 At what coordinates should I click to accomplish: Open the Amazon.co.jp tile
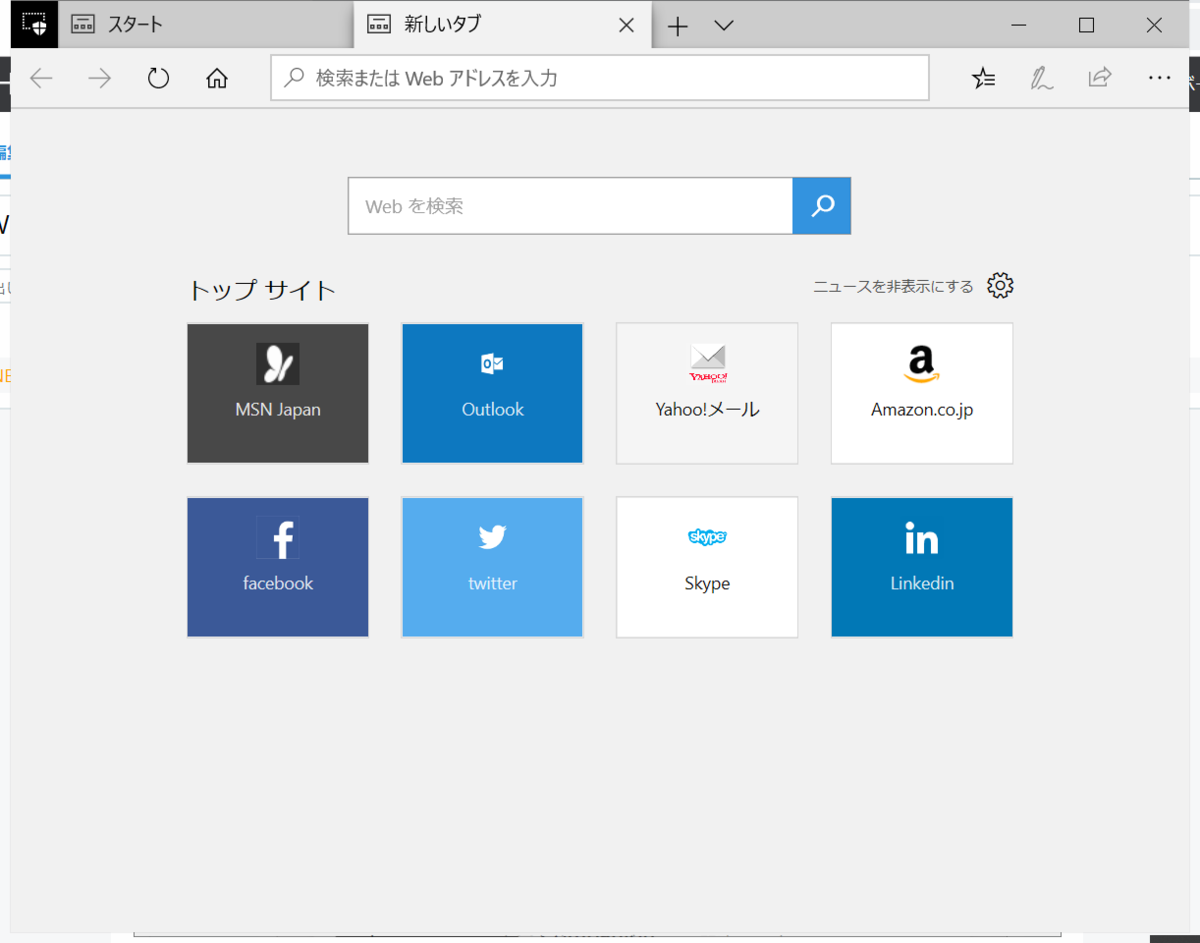(922, 393)
